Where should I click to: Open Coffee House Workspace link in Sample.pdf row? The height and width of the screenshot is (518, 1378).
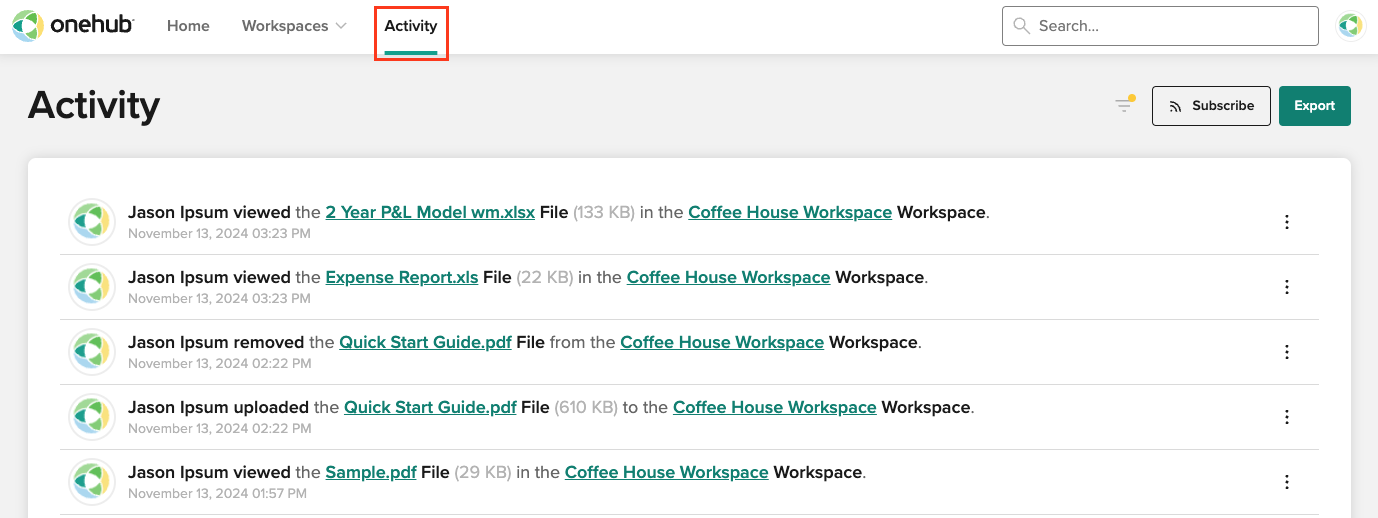pos(666,472)
